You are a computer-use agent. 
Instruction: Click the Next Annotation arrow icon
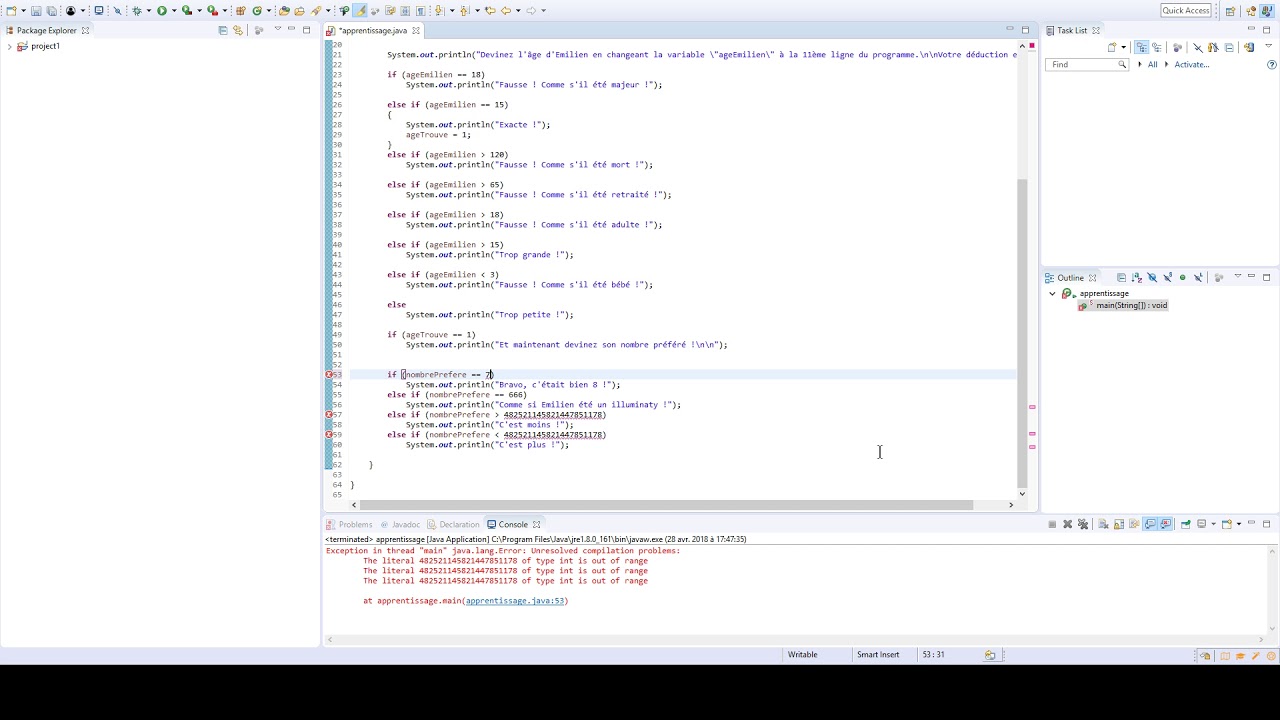pos(439,11)
